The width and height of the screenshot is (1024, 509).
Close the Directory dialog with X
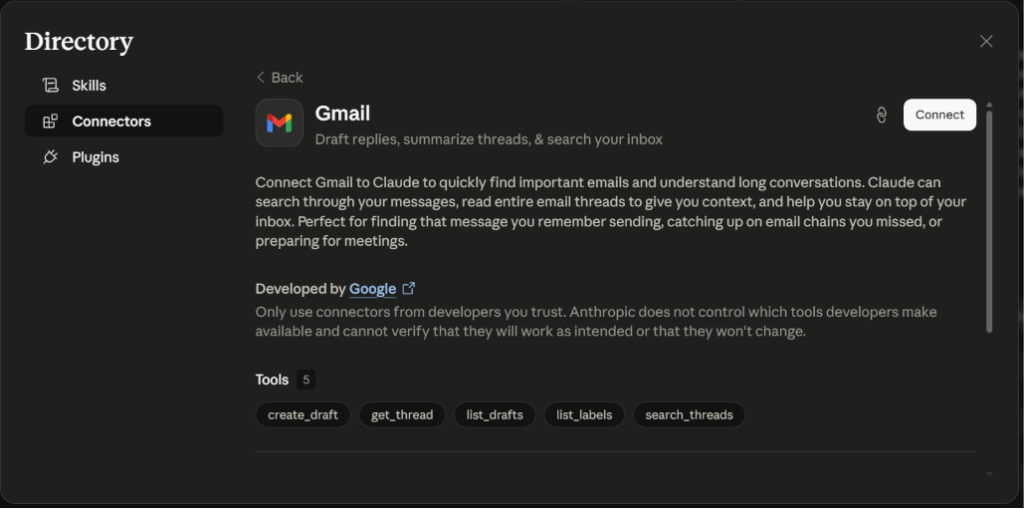tap(986, 41)
